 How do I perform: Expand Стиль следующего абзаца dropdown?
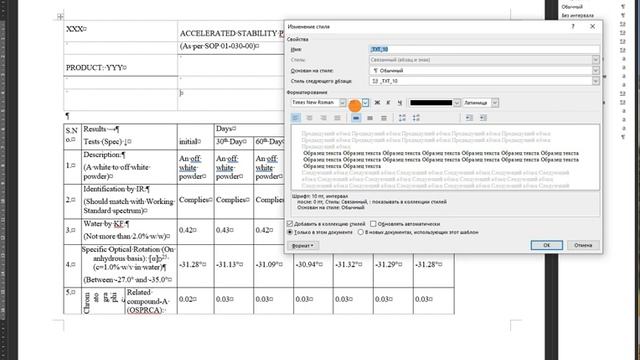point(596,81)
